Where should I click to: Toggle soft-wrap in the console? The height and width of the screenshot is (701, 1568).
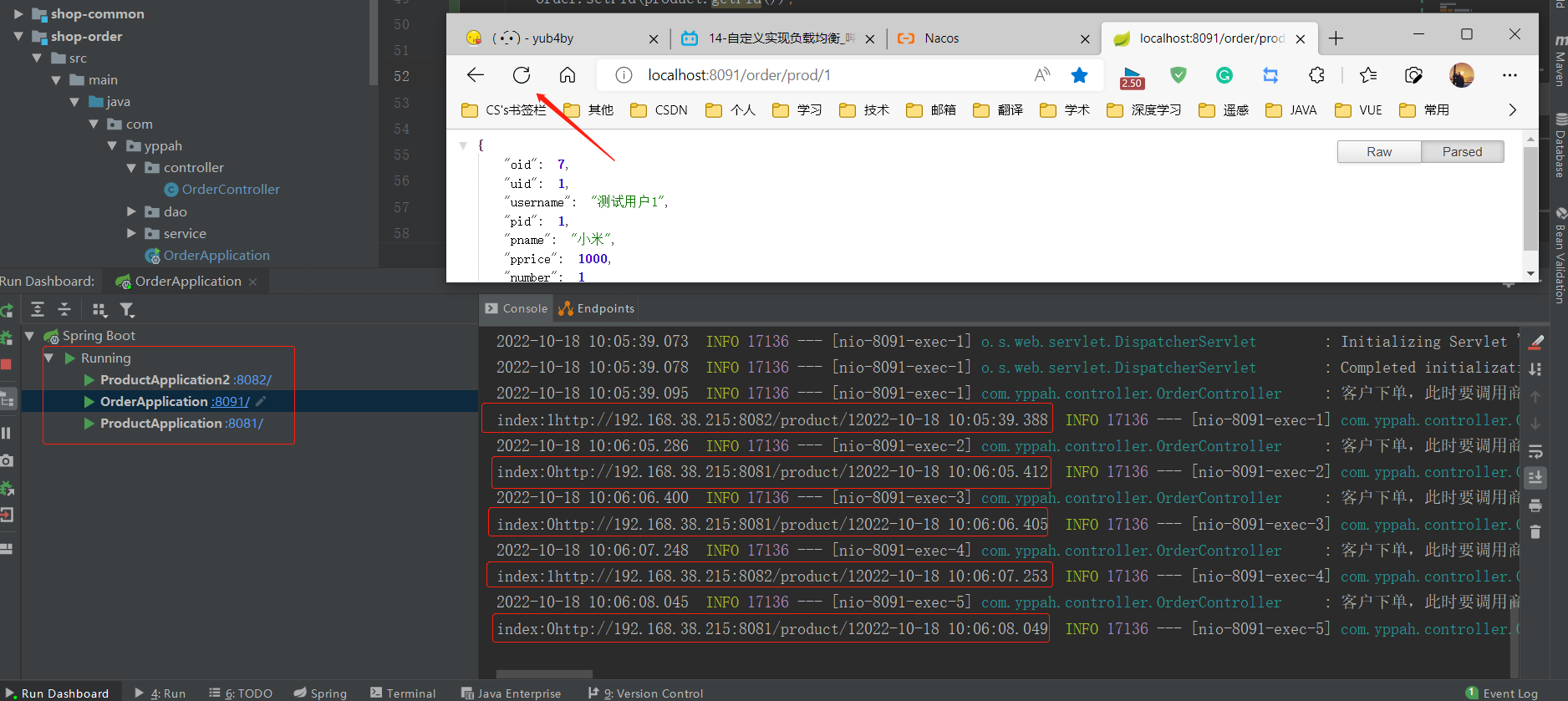1535,452
